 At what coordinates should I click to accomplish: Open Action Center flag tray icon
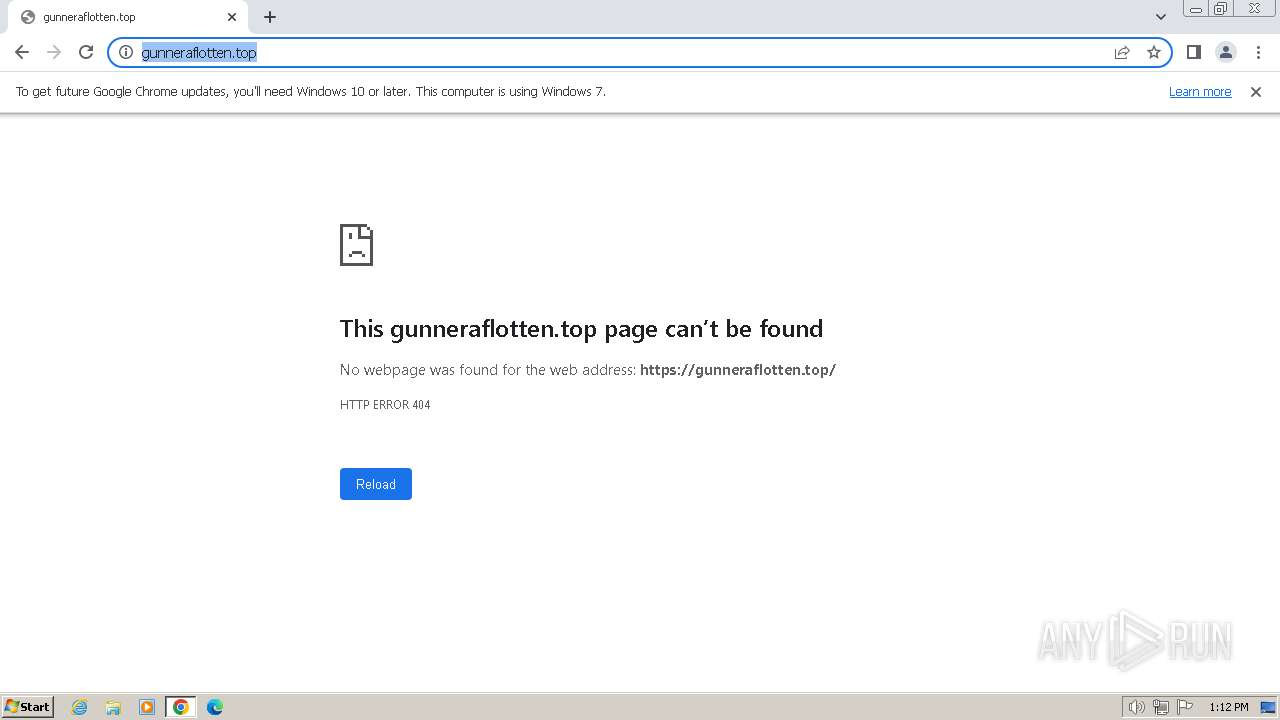1185,707
